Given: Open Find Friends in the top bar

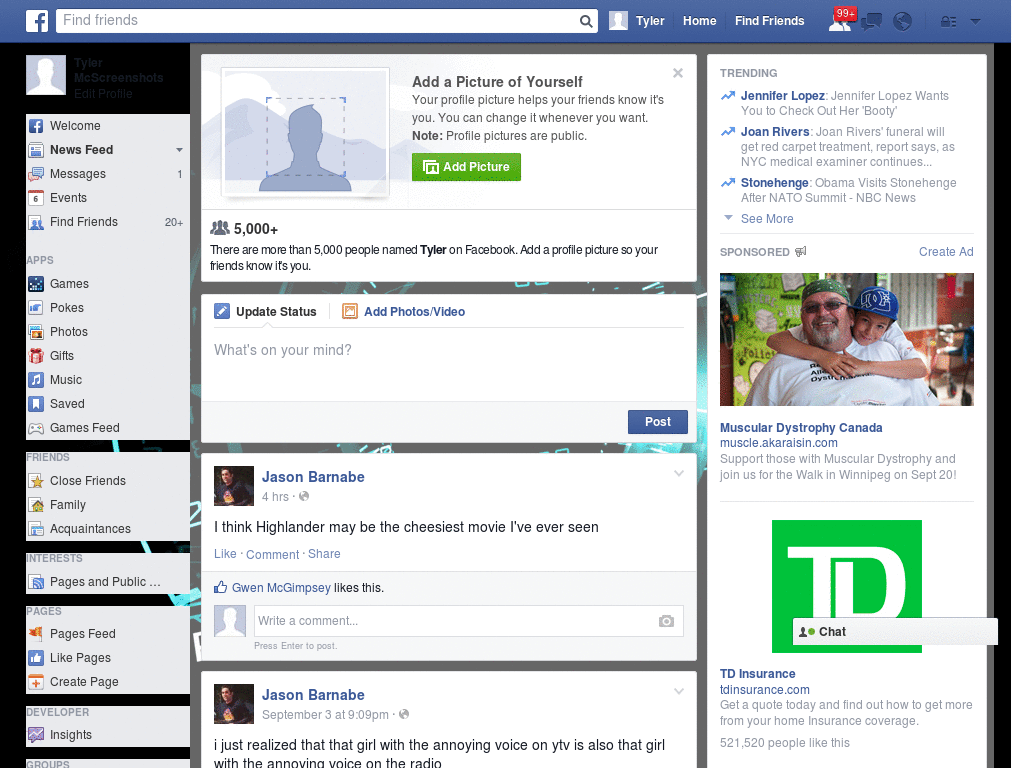Looking at the screenshot, I should (769, 21).
